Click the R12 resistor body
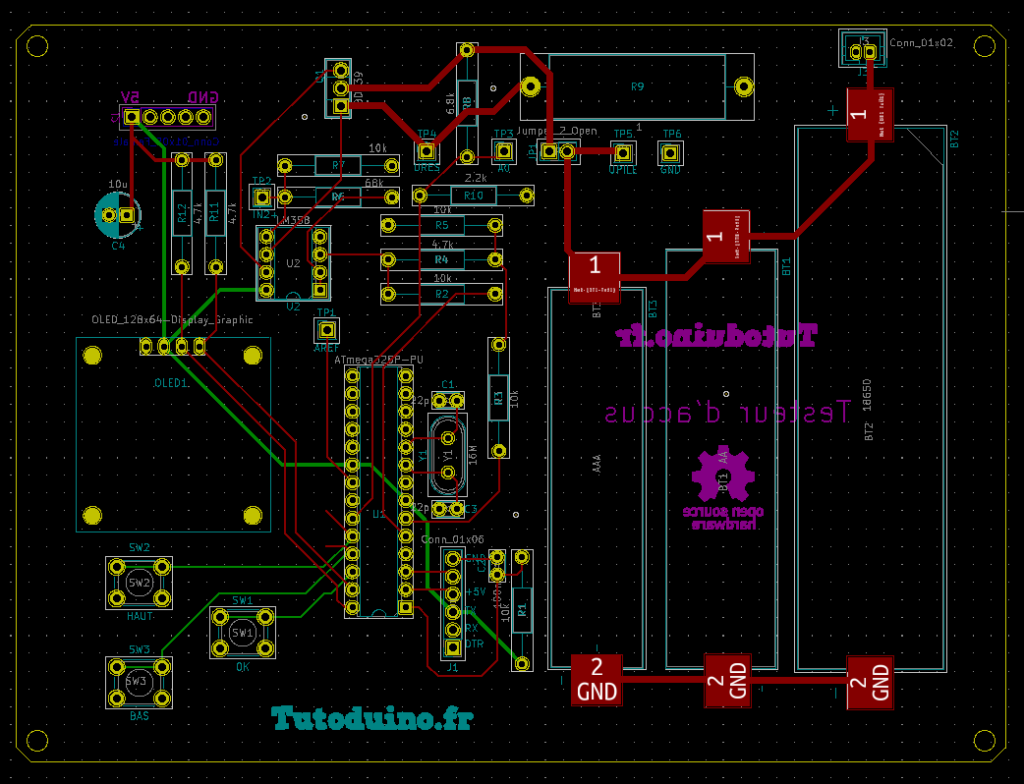 coord(182,214)
